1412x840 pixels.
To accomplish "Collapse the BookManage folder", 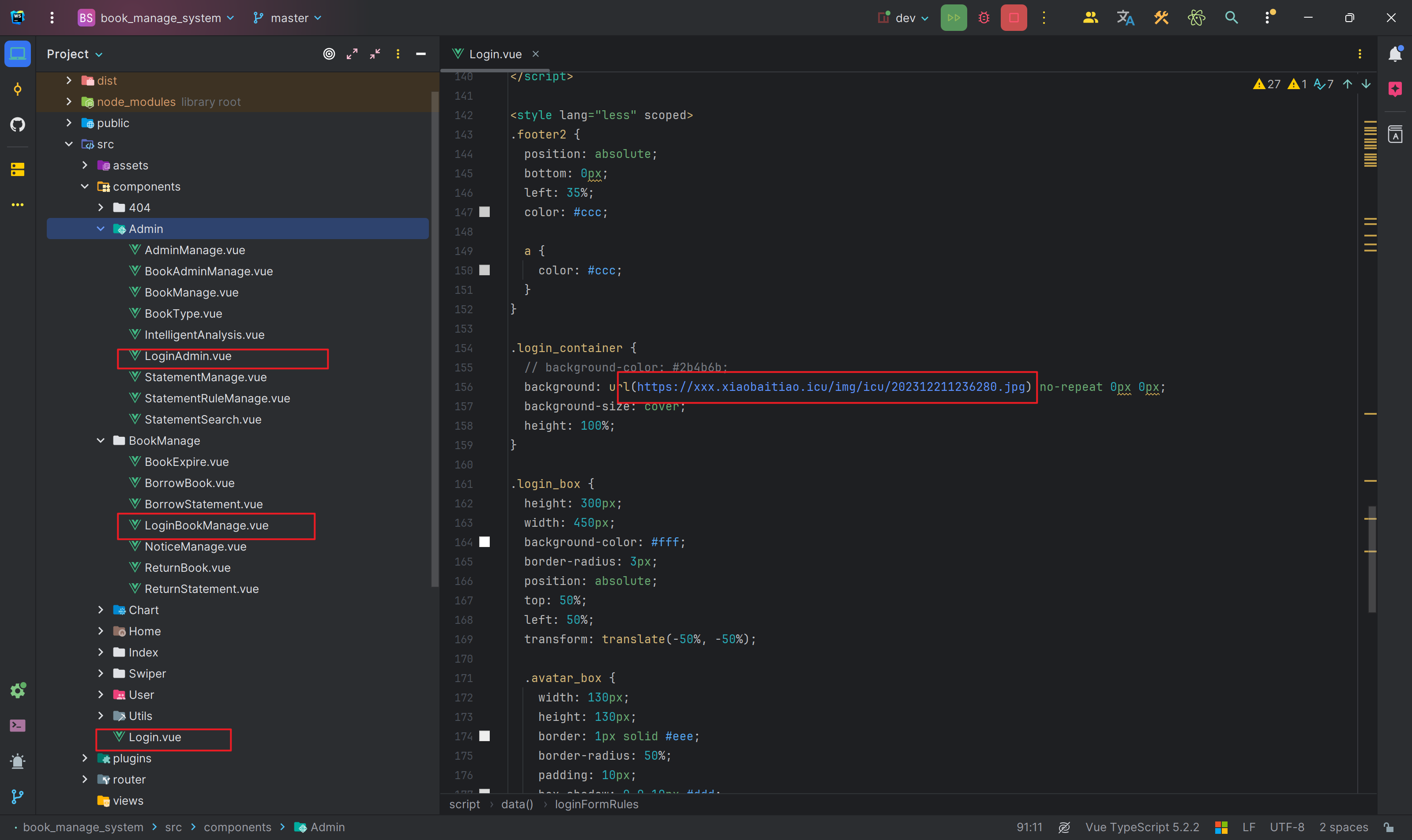I will click(101, 440).
